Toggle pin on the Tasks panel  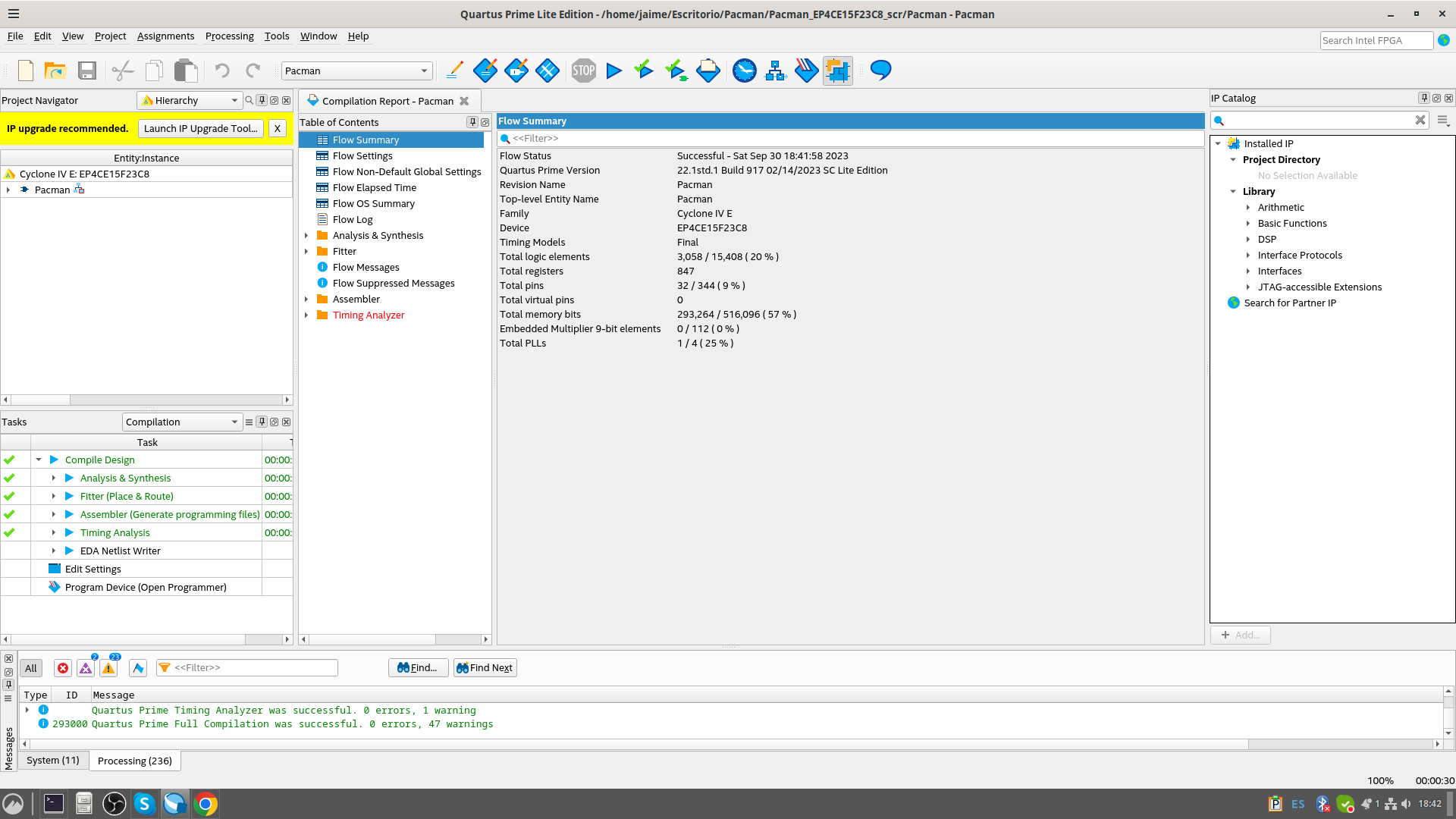click(262, 422)
